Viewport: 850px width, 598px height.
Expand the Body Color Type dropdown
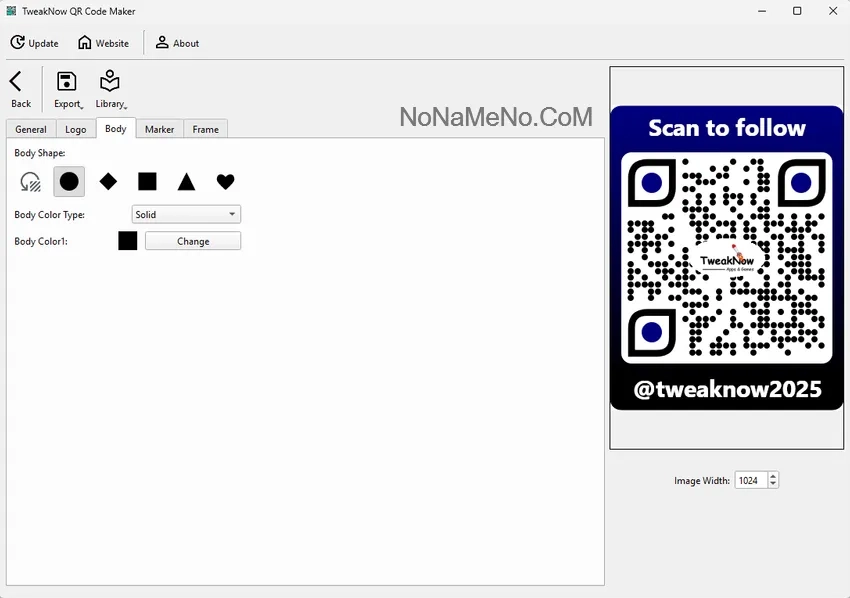coord(187,214)
